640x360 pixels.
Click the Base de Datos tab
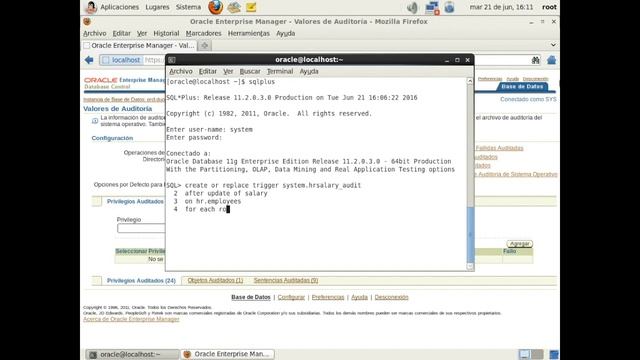(522, 87)
